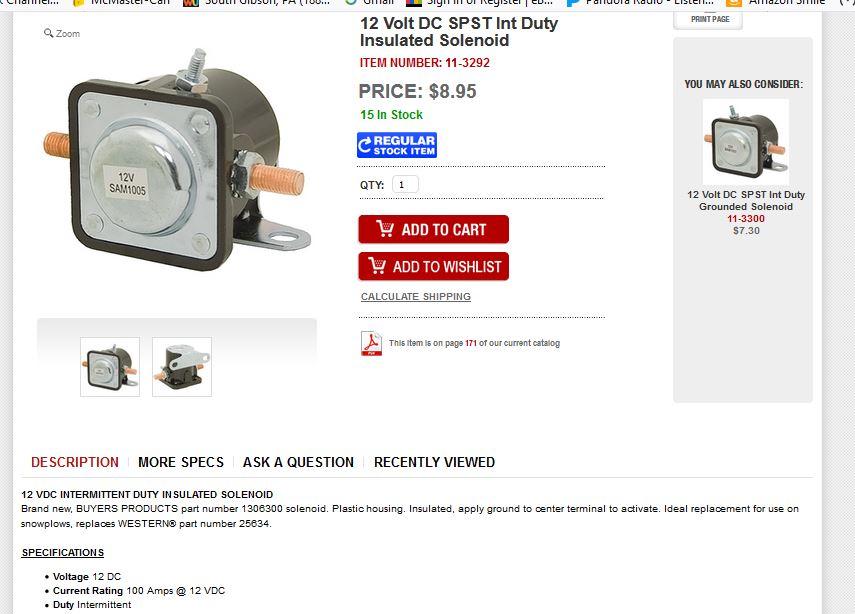Screen dimensions: 855x614
Task: Click the cart icon in Add to Cart
Action: pos(385,228)
